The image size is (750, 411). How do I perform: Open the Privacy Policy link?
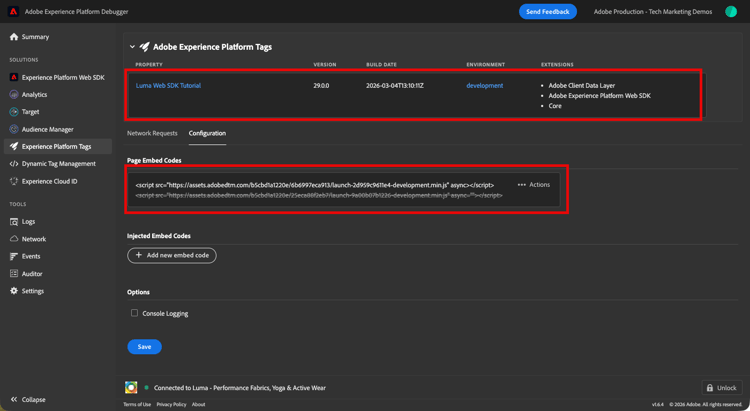[171, 404]
